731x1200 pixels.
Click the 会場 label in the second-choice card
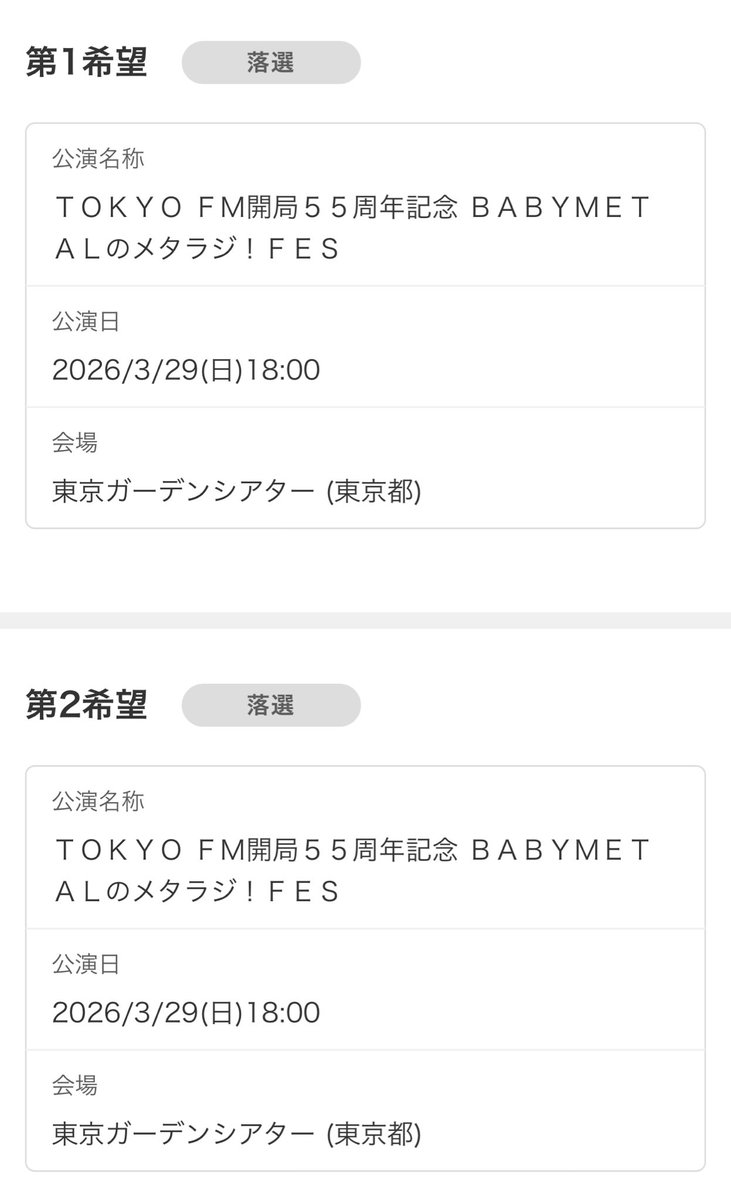pyautogui.click(x=75, y=1085)
